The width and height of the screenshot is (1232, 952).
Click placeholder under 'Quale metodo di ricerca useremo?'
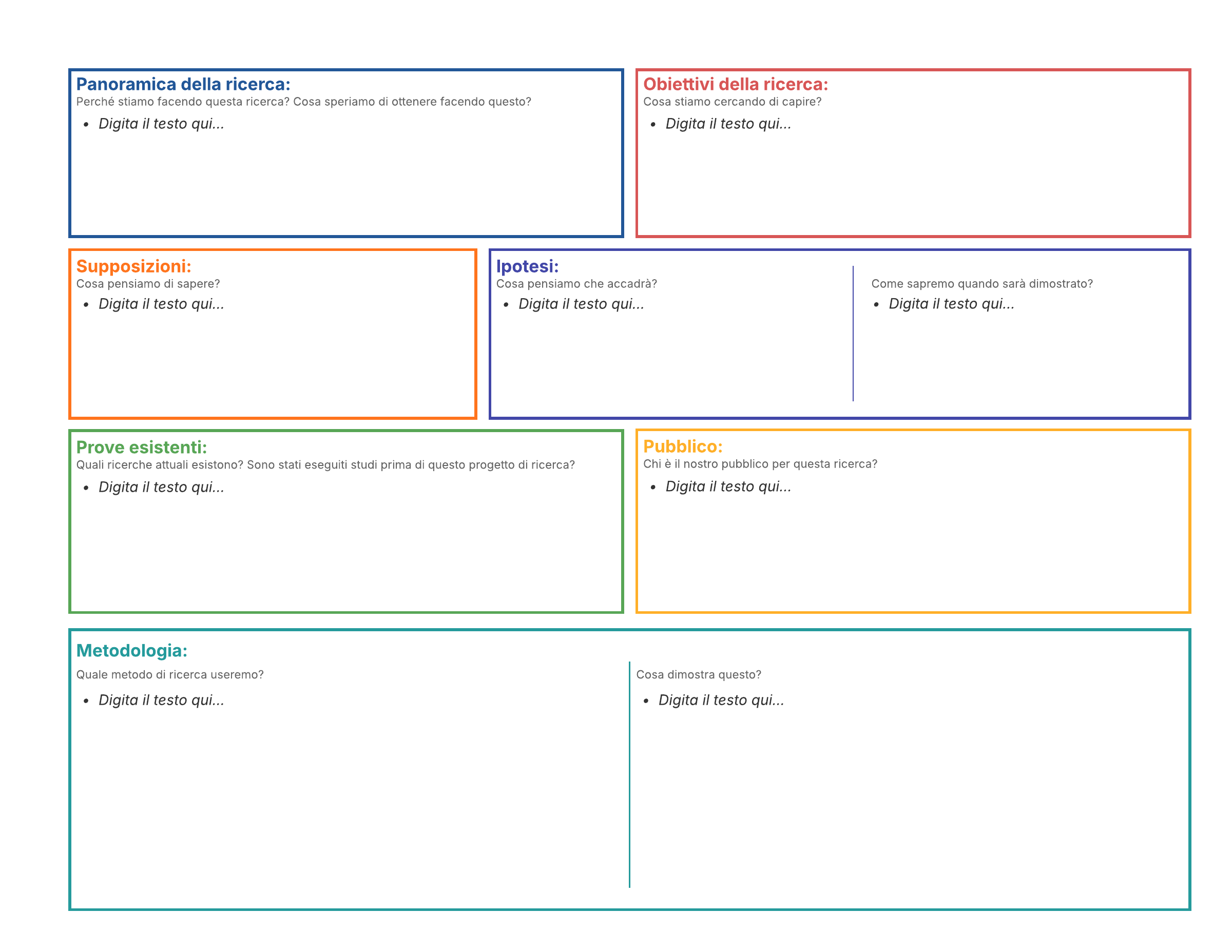click(161, 700)
